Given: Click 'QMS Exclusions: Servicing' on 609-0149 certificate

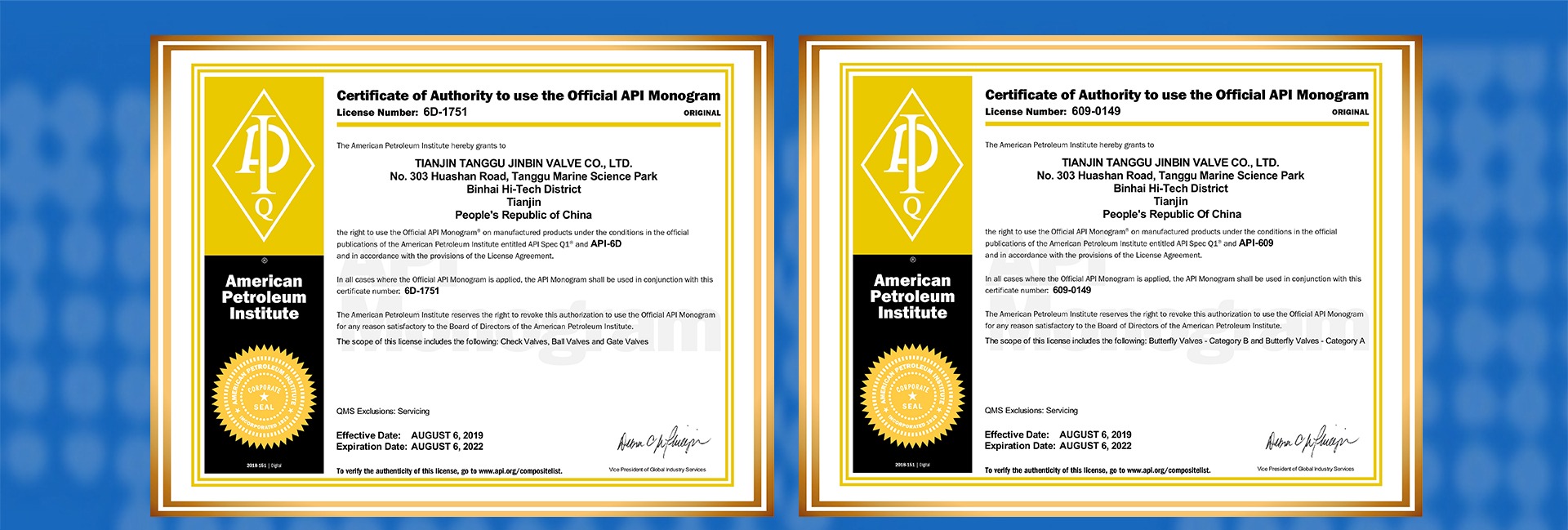Looking at the screenshot, I should click(1031, 410).
